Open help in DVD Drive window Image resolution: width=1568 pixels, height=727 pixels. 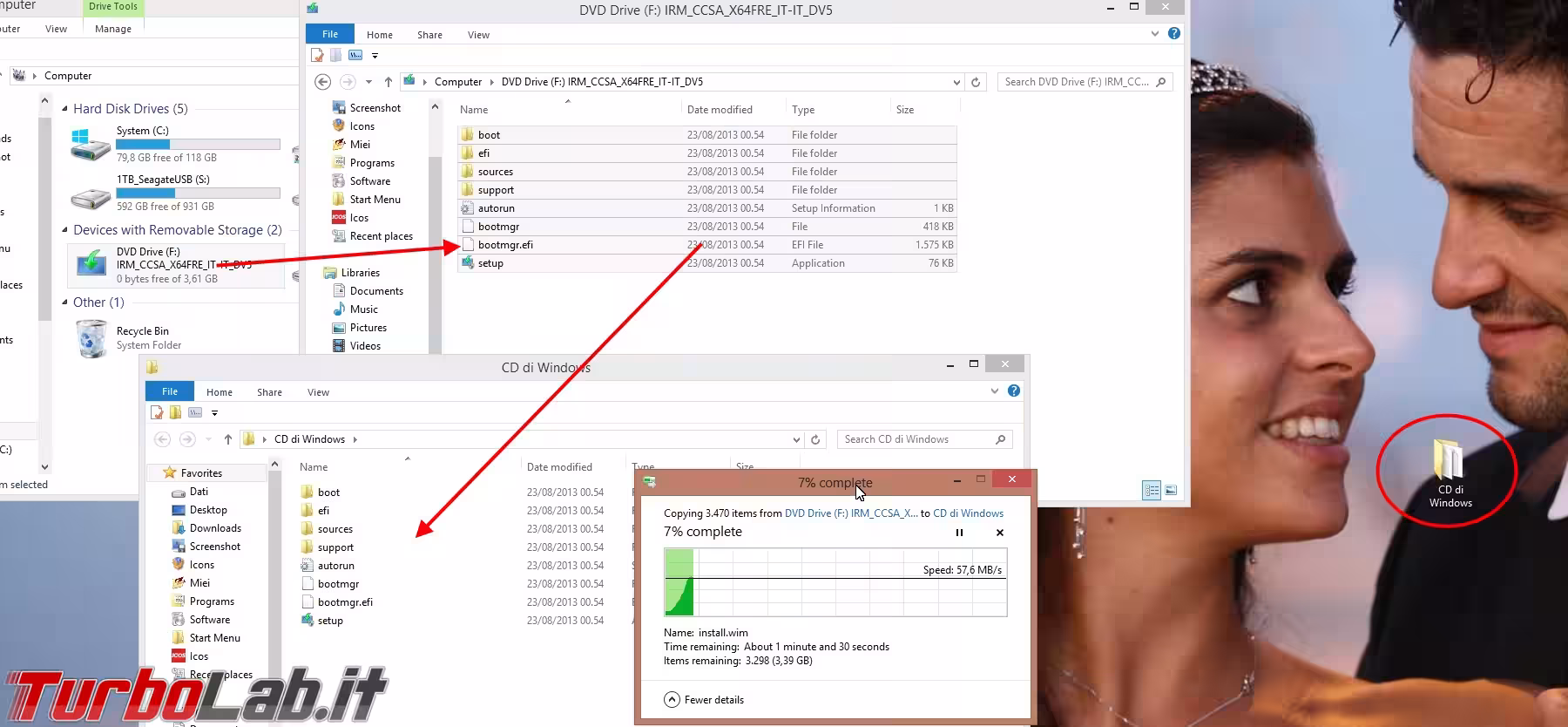pos(1173,34)
